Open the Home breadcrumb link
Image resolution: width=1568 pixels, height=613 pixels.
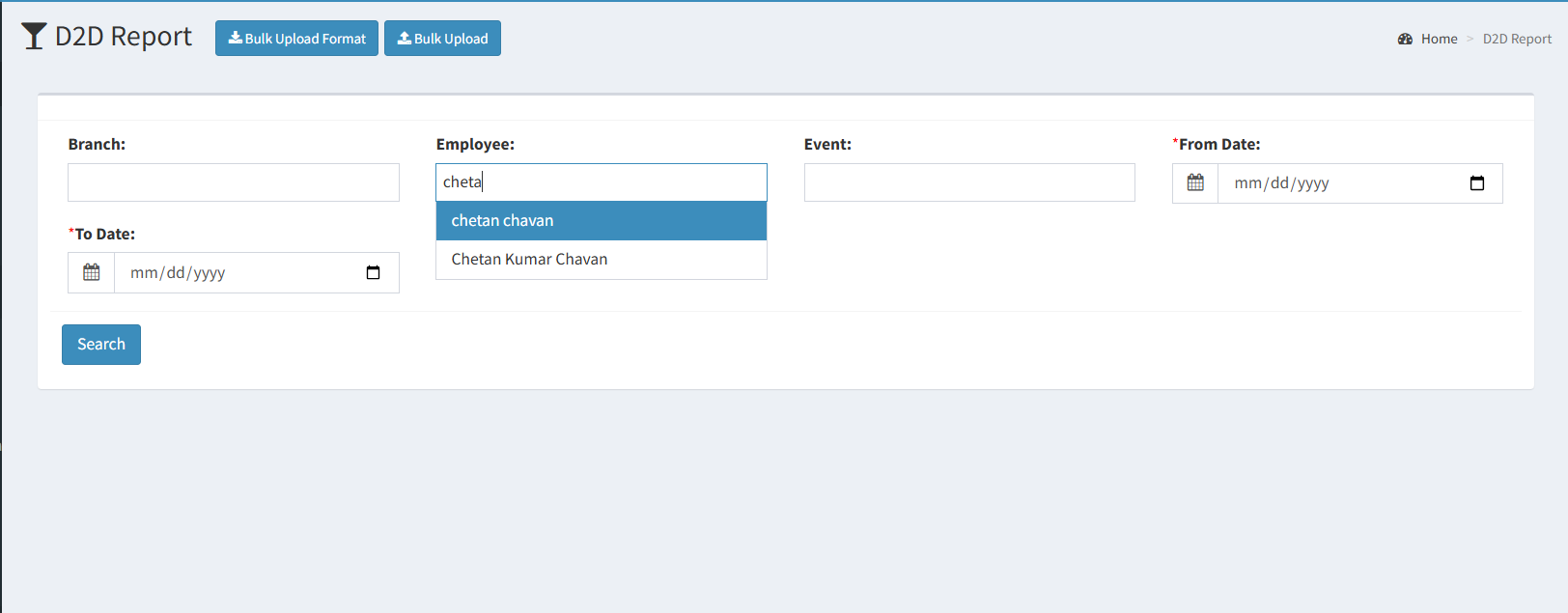[1439, 39]
